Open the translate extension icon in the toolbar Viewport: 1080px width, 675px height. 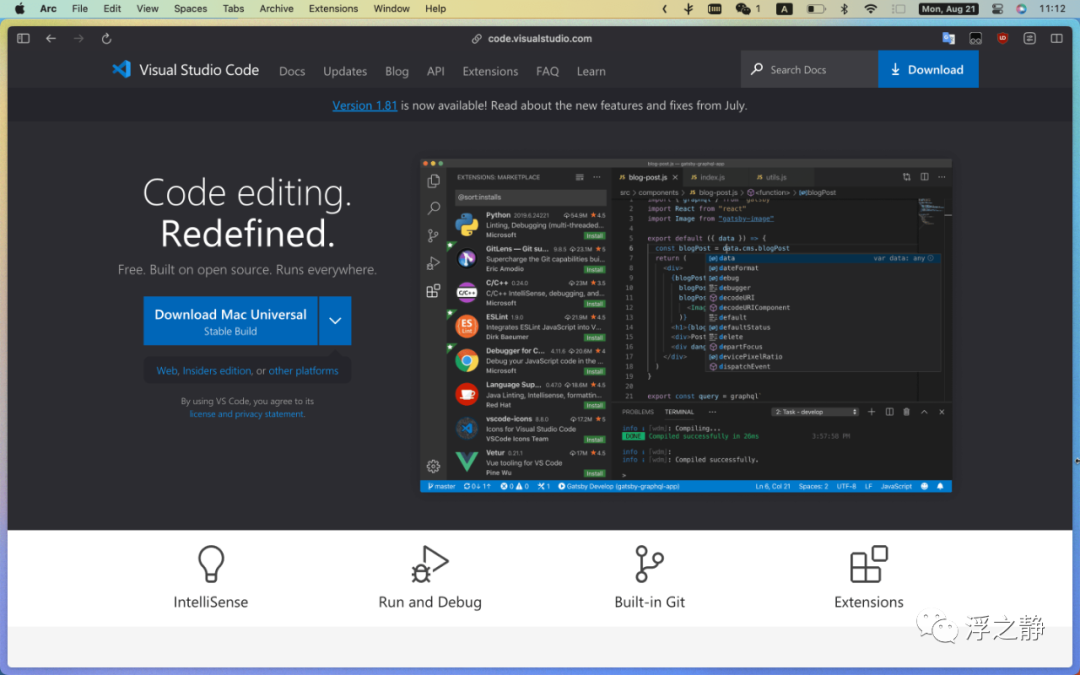click(948, 39)
